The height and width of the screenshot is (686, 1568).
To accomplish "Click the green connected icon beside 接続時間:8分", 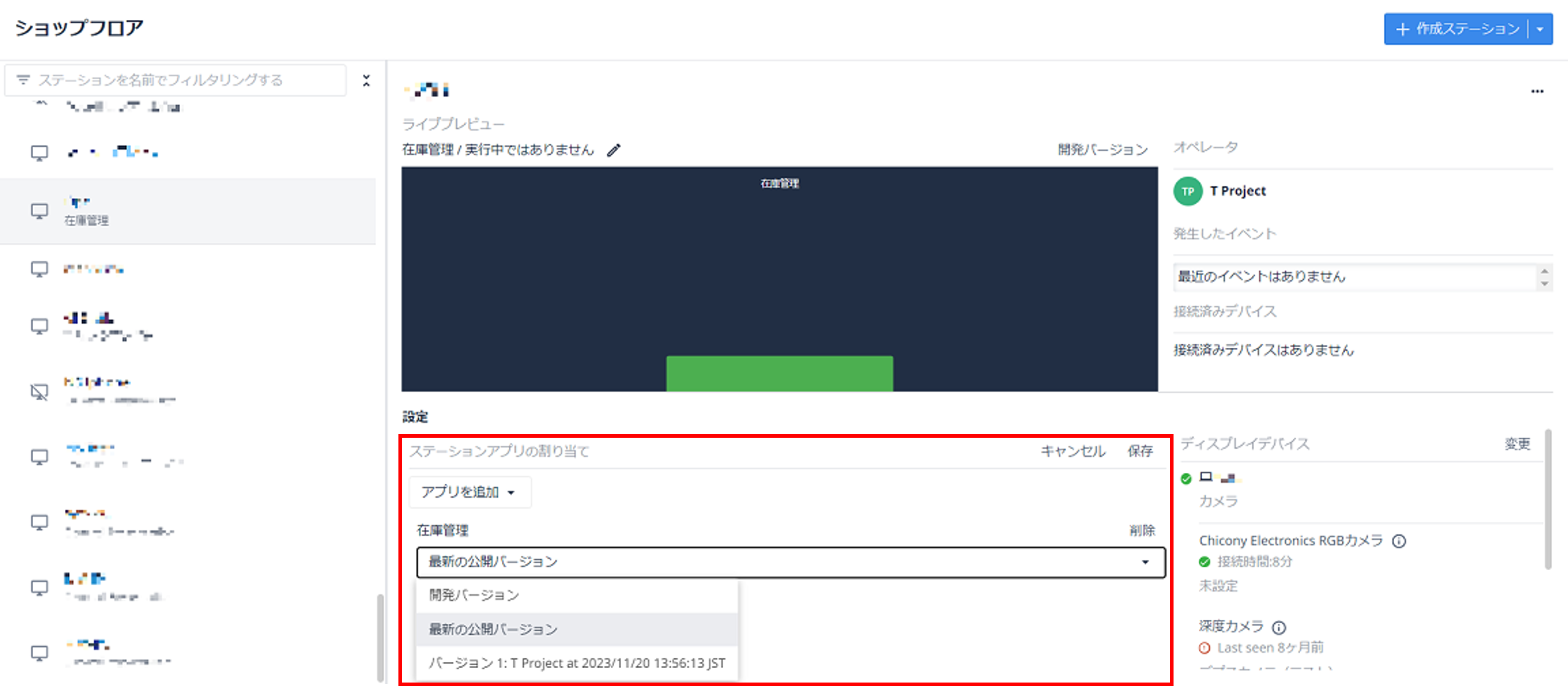I will 1204,562.
